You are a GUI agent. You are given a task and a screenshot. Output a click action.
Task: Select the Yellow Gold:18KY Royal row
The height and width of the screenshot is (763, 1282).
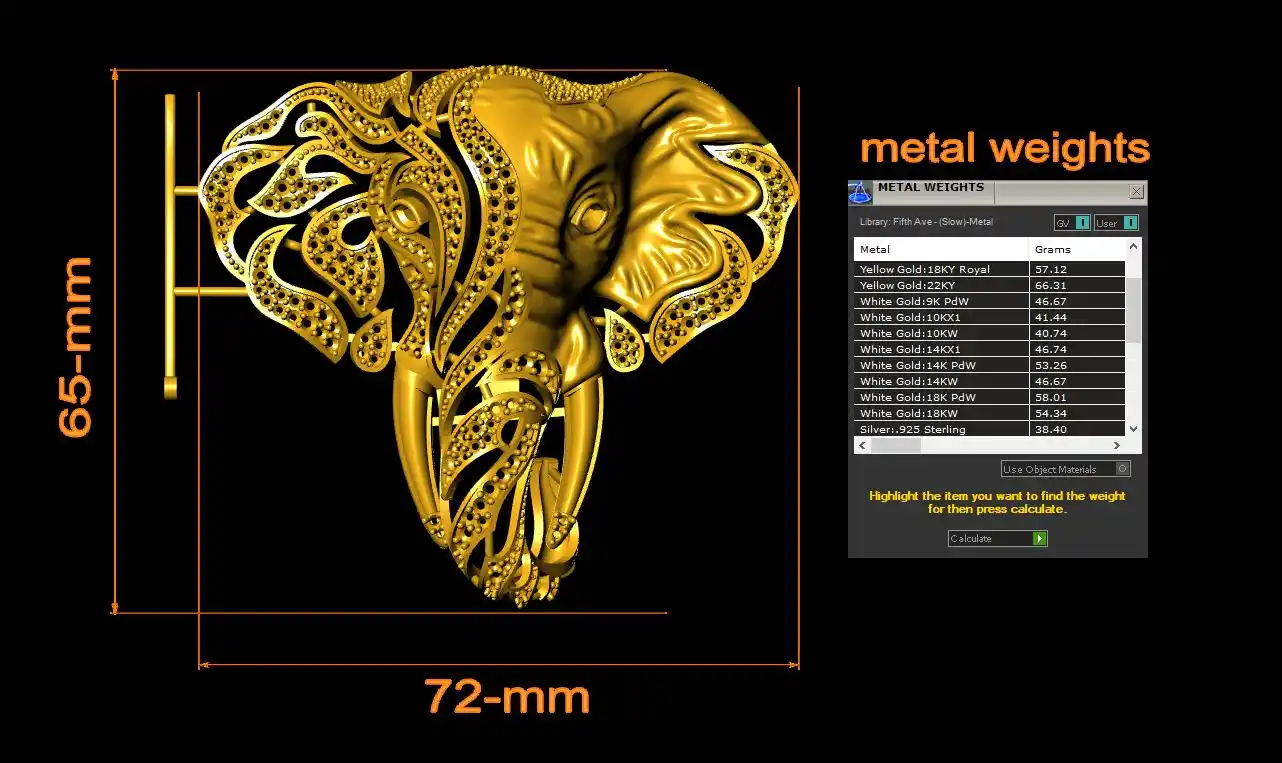pos(940,270)
